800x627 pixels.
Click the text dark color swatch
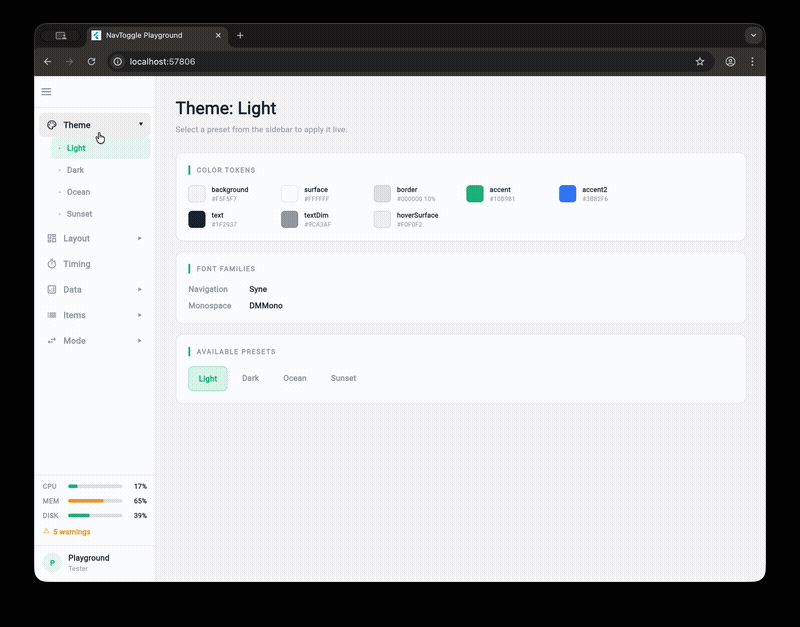(197, 219)
